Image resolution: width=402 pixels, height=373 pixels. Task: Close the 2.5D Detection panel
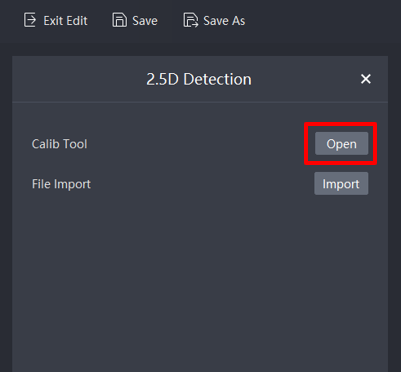click(366, 79)
